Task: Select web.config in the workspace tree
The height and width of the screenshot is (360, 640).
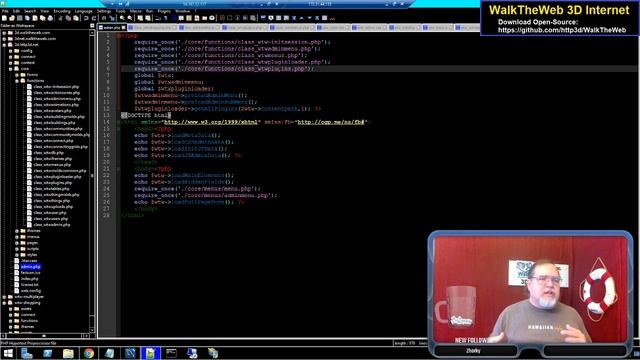Action: click(31, 291)
